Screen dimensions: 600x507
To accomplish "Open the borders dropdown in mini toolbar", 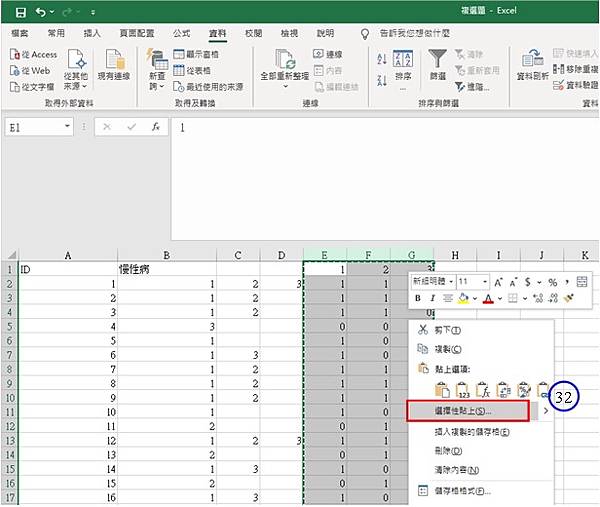I will (x=525, y=298).
